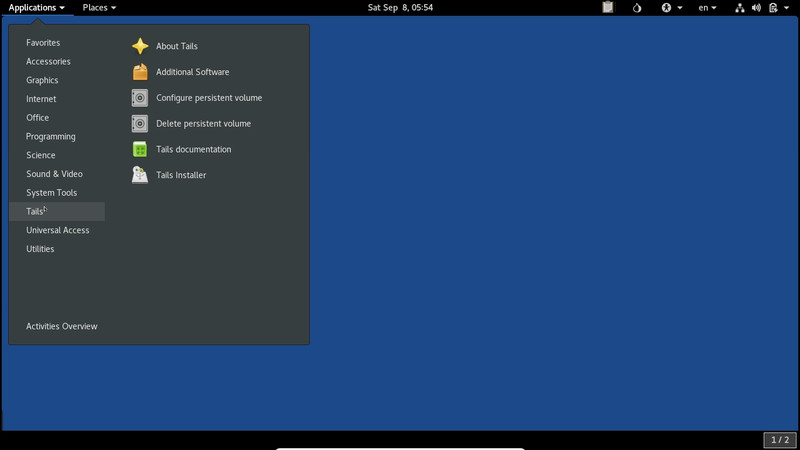The image size is (800, 450).
Task: Open the Places menu
Action: tap(99, 8)
